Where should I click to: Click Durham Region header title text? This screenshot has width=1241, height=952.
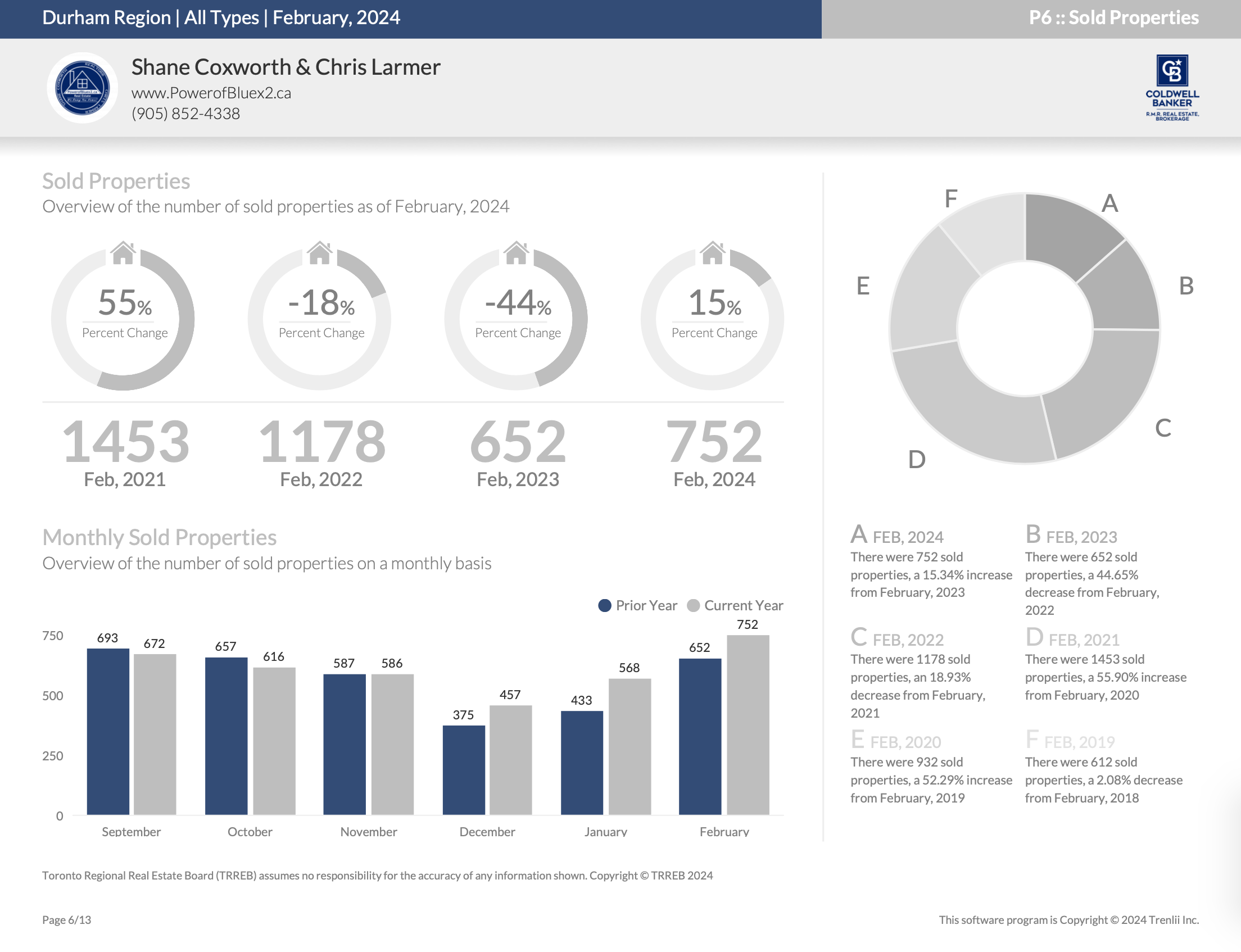221,17
